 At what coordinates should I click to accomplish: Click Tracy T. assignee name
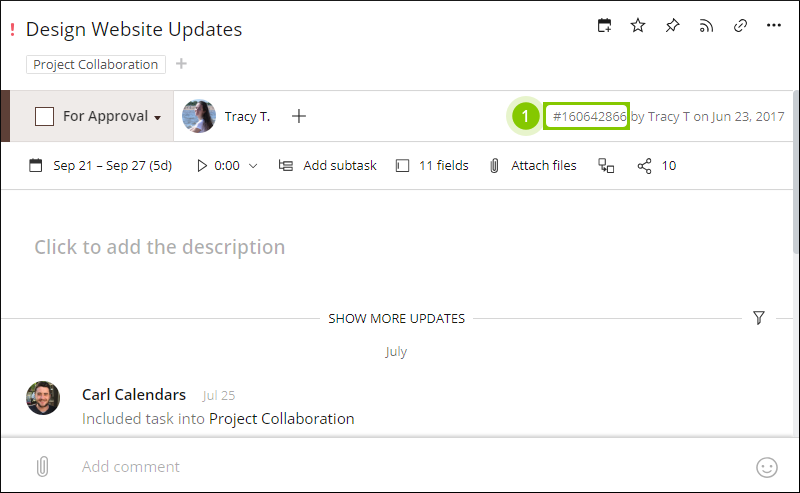[x=247, y=117]
